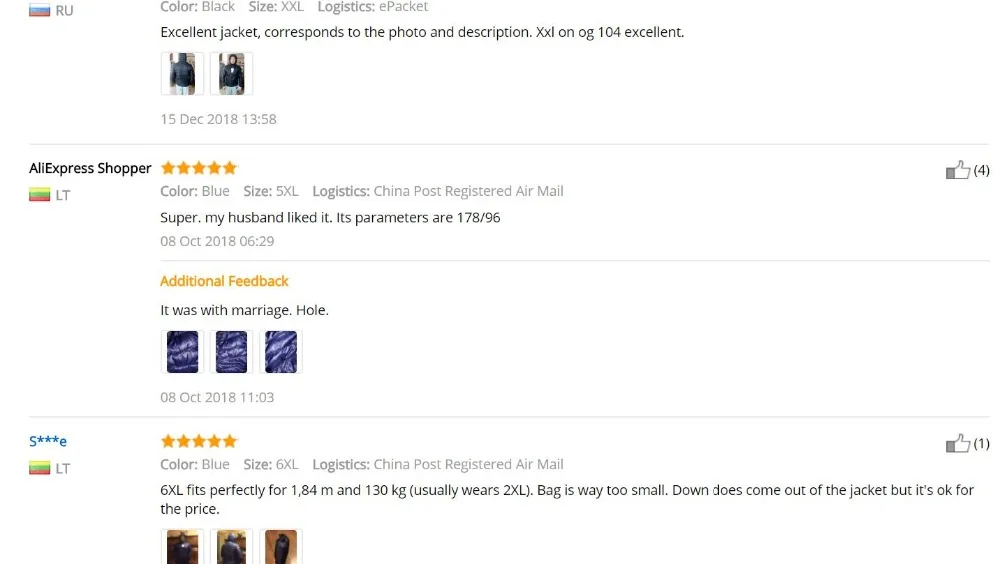
Task: View third blue jacket hole photo
Action: [281, 352]
